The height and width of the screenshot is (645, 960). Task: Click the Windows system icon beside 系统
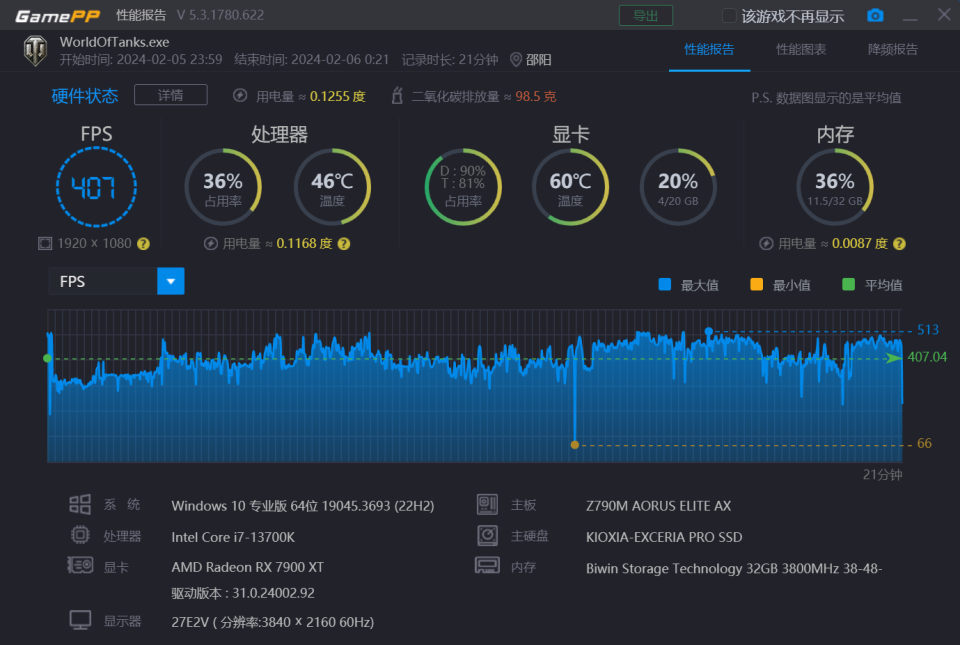coord(80,504)
